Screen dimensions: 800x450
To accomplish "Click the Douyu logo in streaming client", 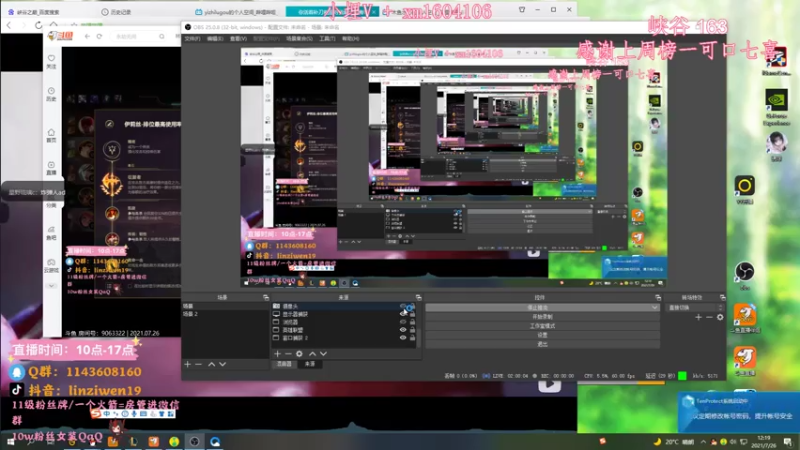I will tap(60, 36).
